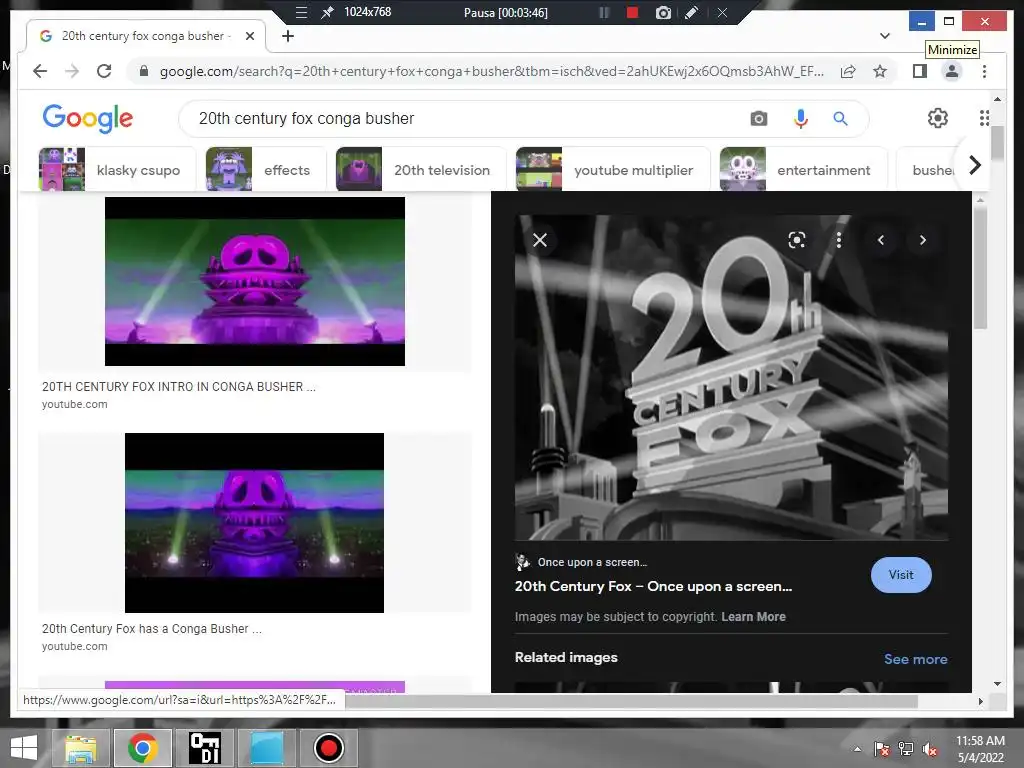
Task: Open File Explorer from taskbar
Action: (80, 748)
